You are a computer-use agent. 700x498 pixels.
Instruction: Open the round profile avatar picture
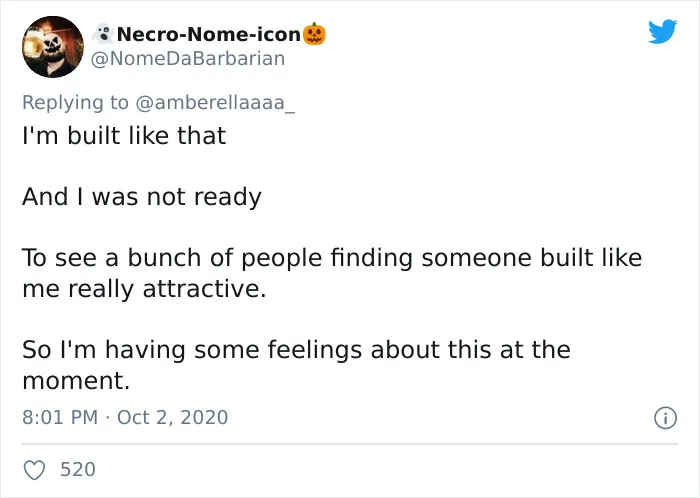pyautogui.click(x=53, y=47)
